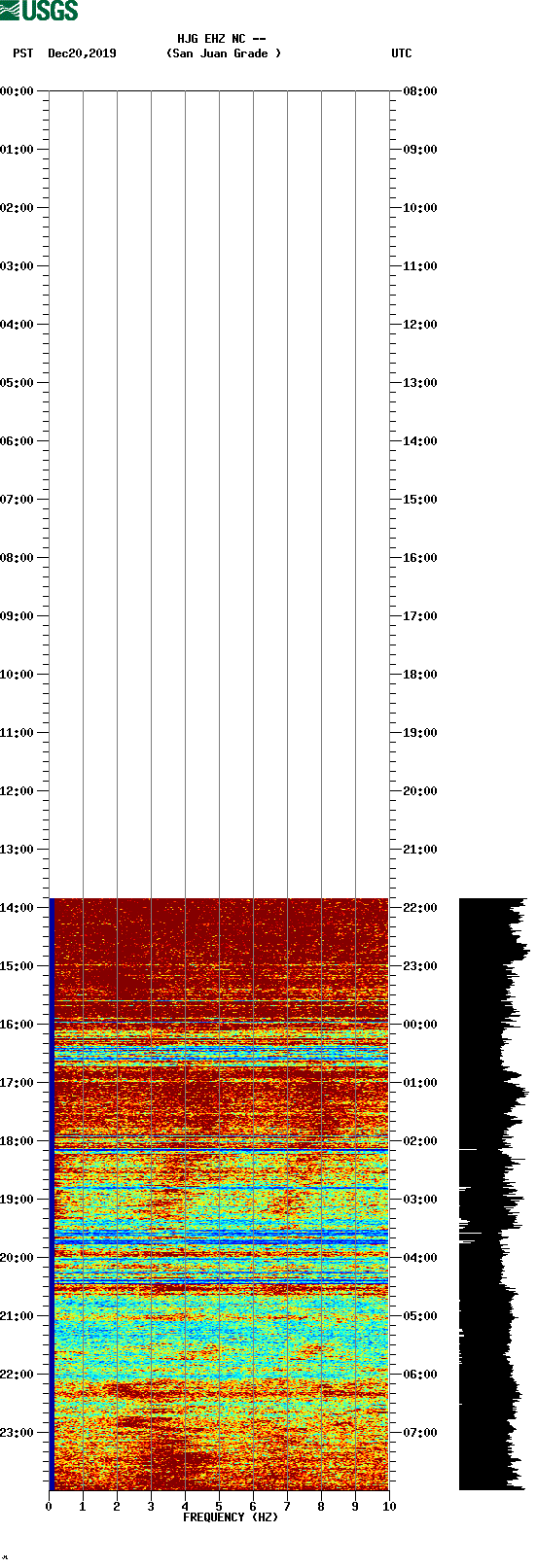The width and height of the screenshot is (537, 1568).
Task: Click the 'Dec20,2019' date text
Action: point(82,53)
